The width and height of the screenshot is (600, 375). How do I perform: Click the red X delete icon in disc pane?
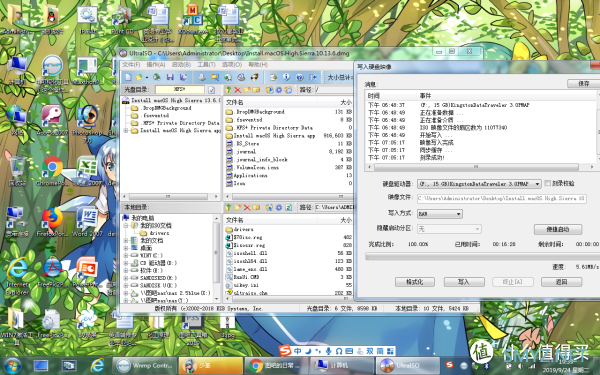(238, 90)
